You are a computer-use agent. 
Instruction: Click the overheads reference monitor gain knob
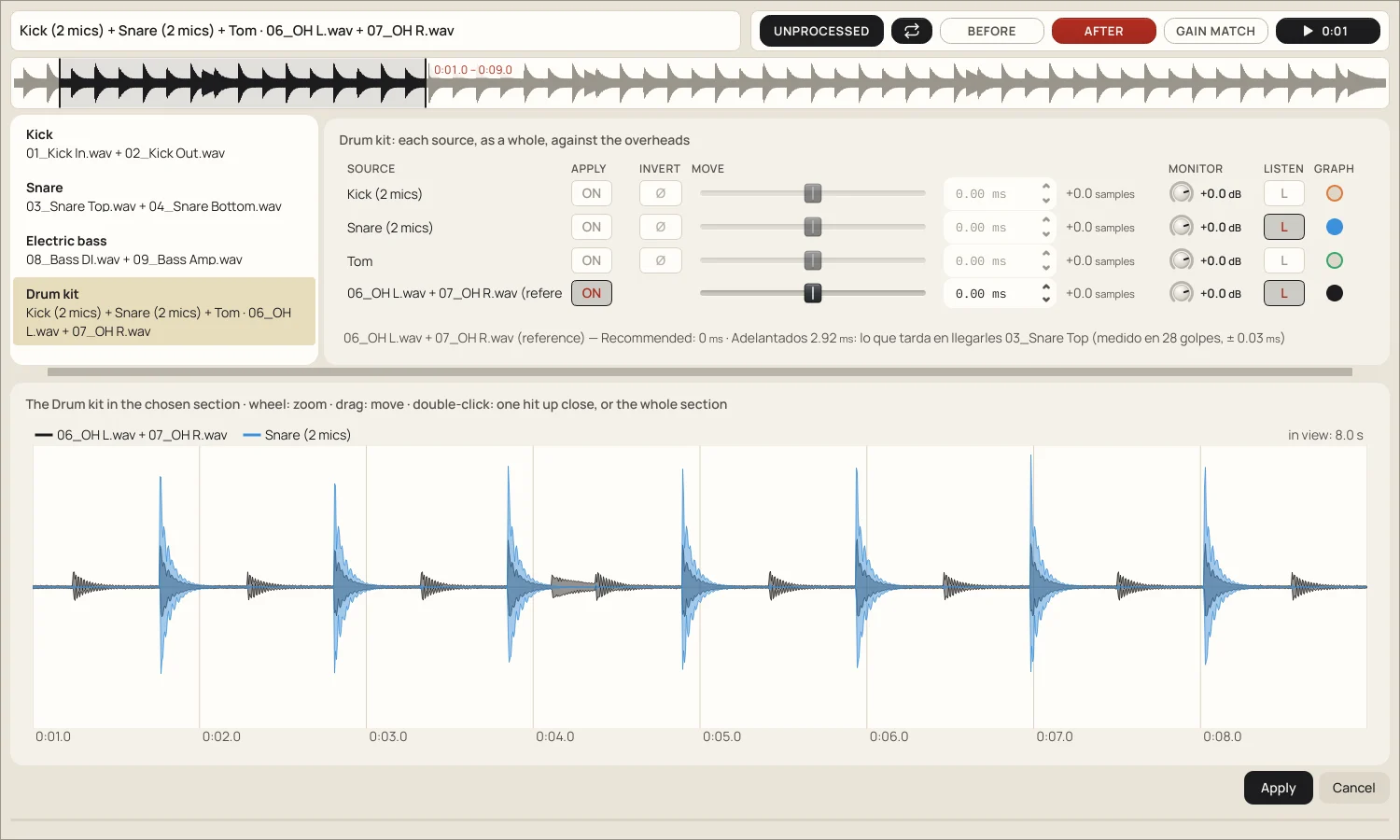[x=1182, y=293]
